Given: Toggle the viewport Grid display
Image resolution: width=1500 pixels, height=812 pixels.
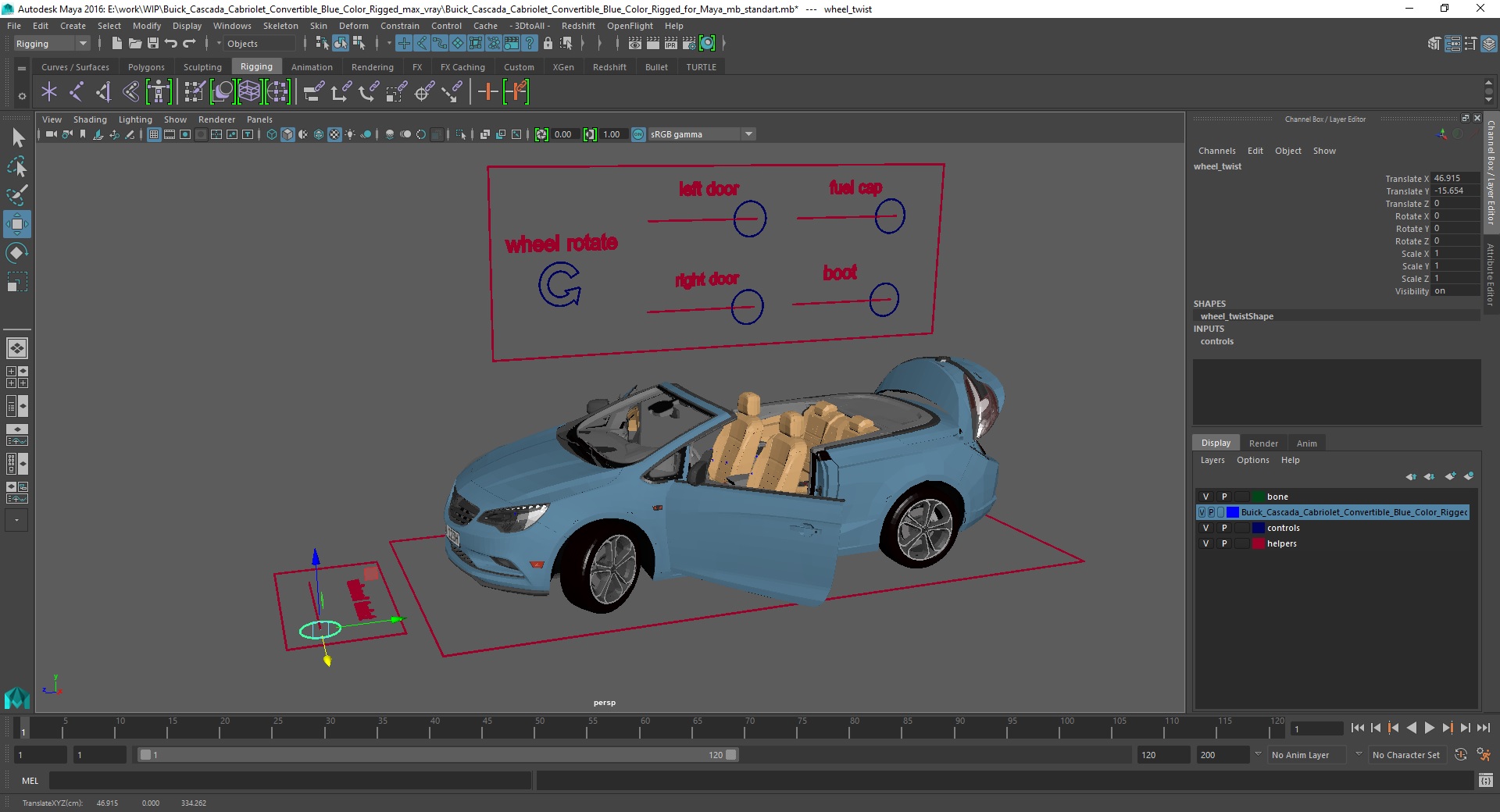Looking at the screenshot, I should click(x=154, y=134).
